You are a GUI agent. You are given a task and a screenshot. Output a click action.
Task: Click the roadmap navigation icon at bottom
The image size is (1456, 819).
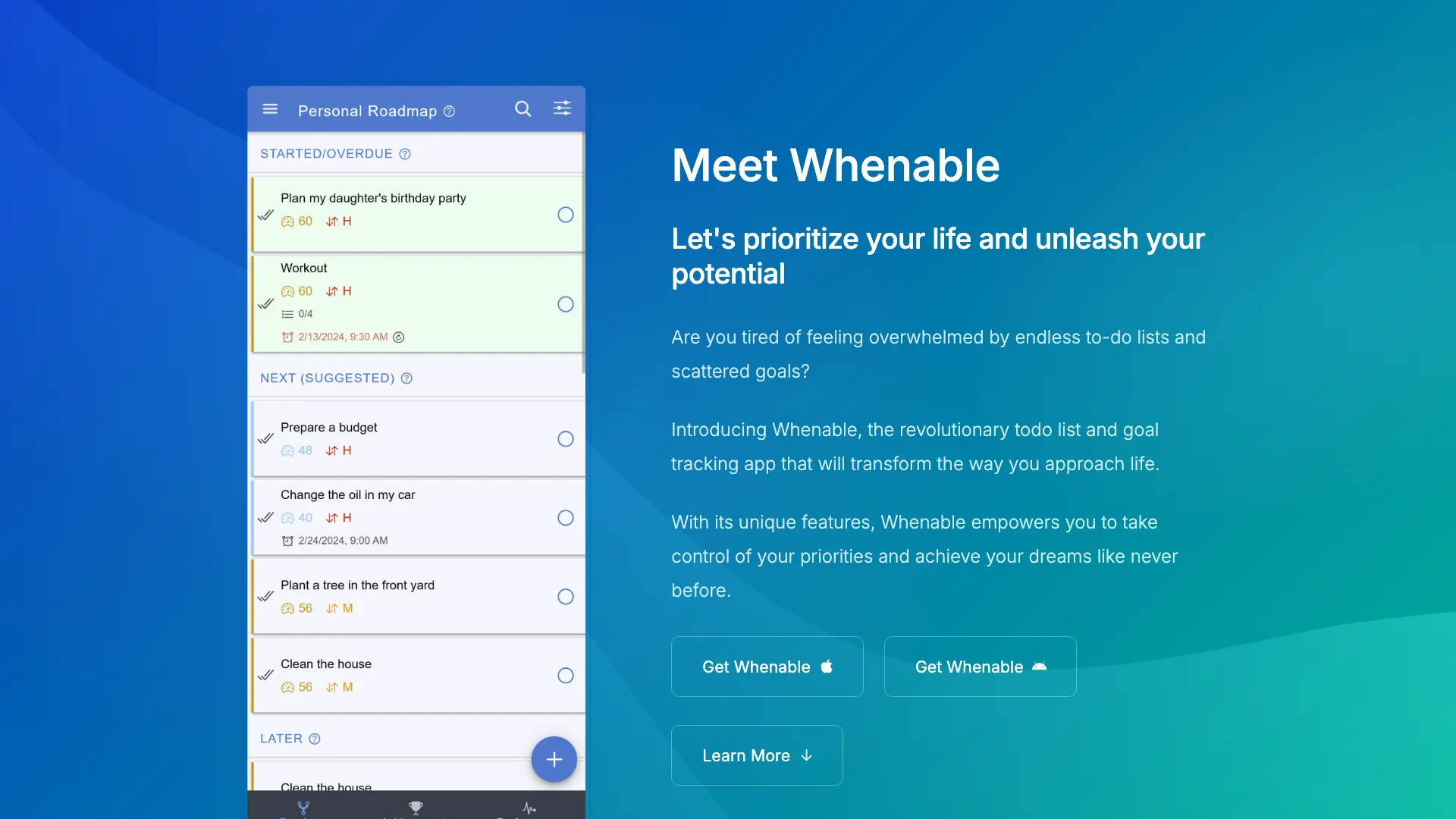304,808
